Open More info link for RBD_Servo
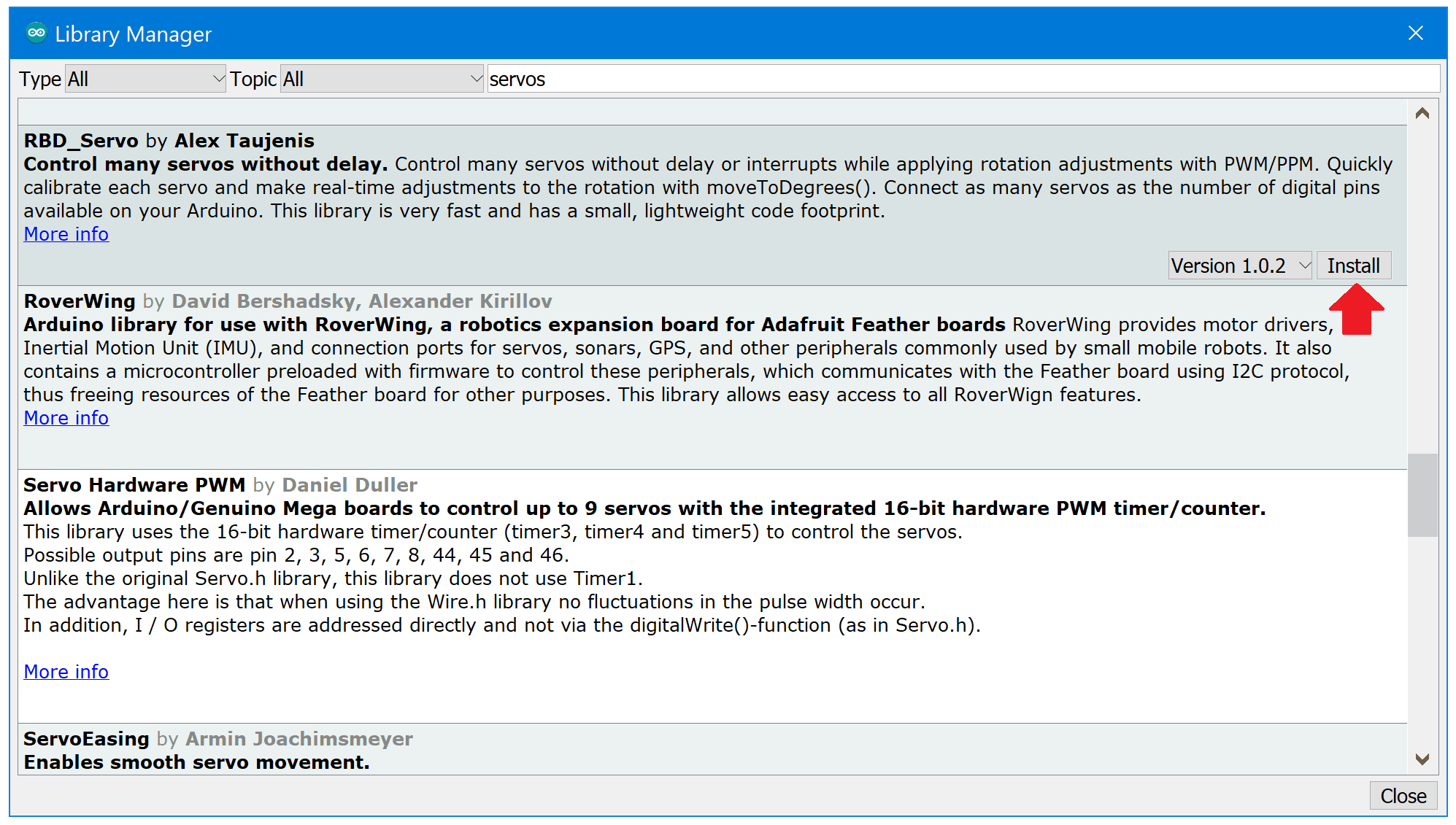This screenshot has height=825, width=1456. (66, 234)
